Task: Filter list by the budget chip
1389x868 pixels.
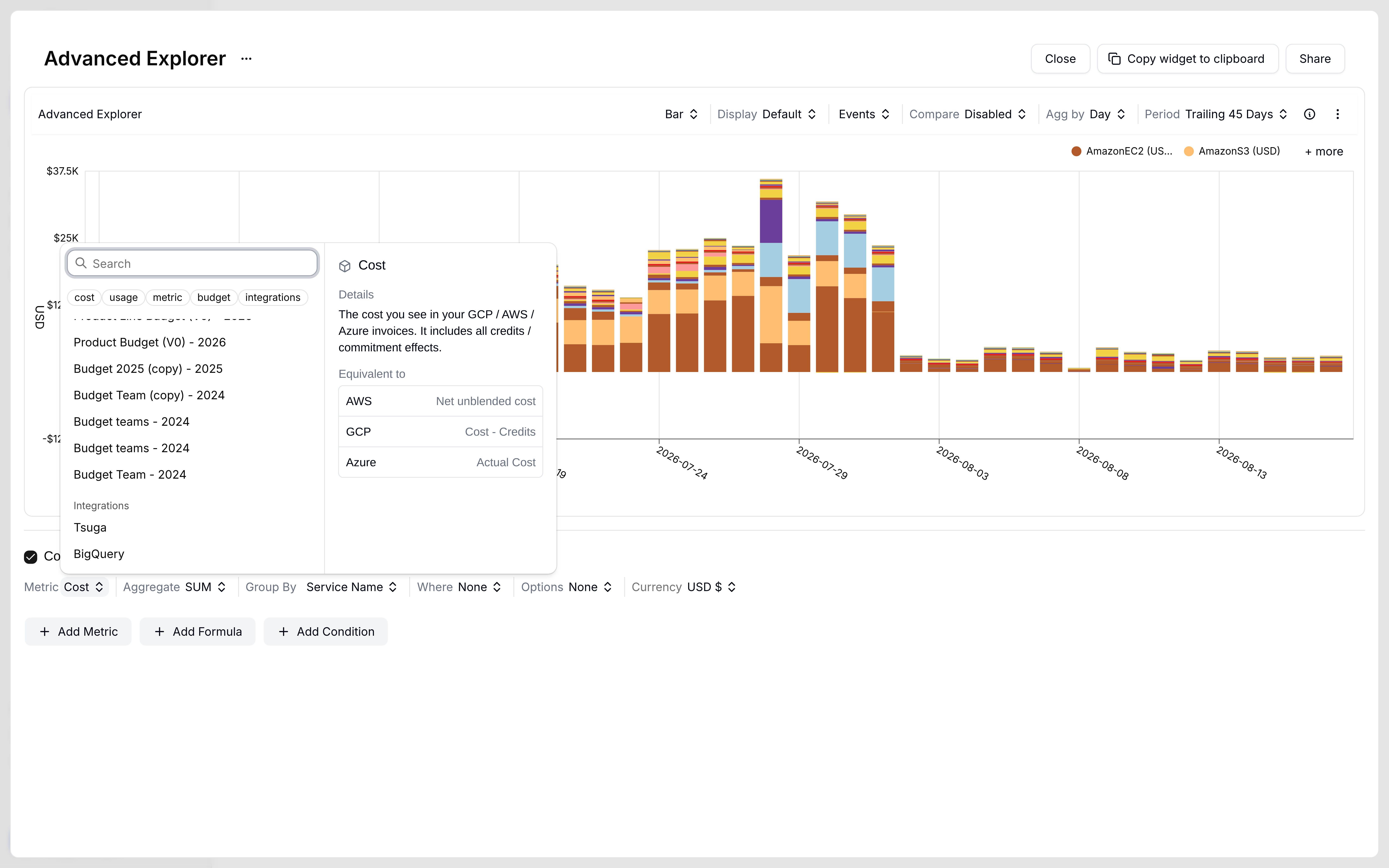Action: click(x=214, y=297)
